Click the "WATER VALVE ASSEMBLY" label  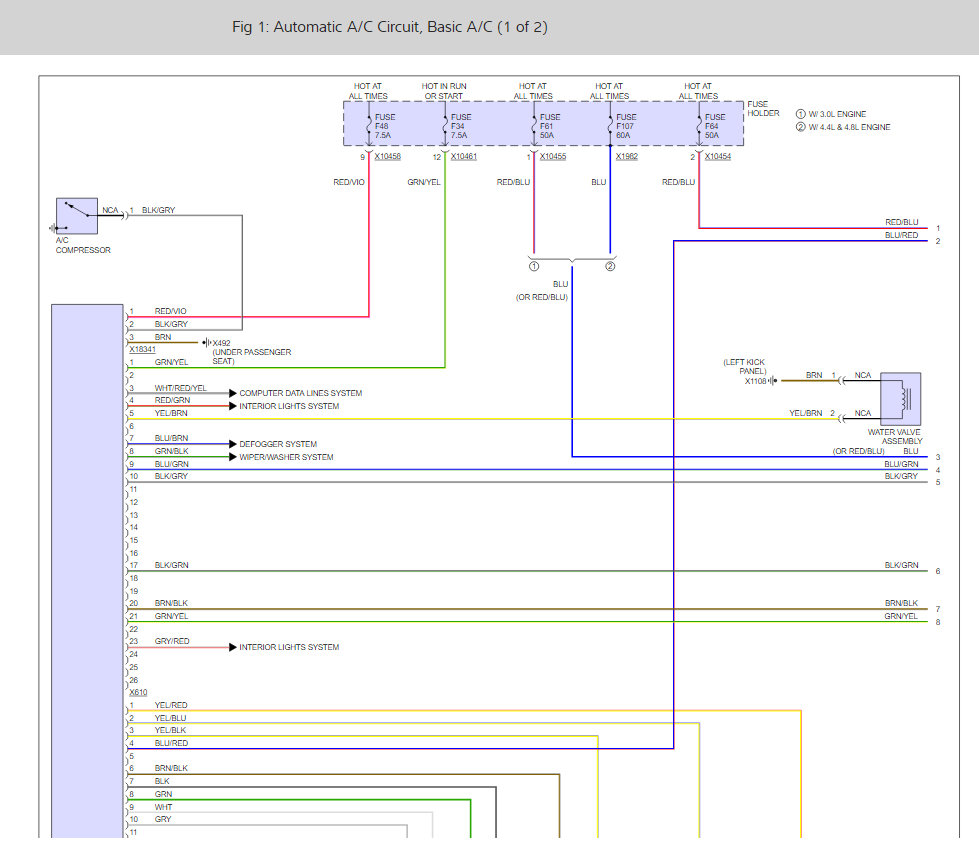click(894, 436)
